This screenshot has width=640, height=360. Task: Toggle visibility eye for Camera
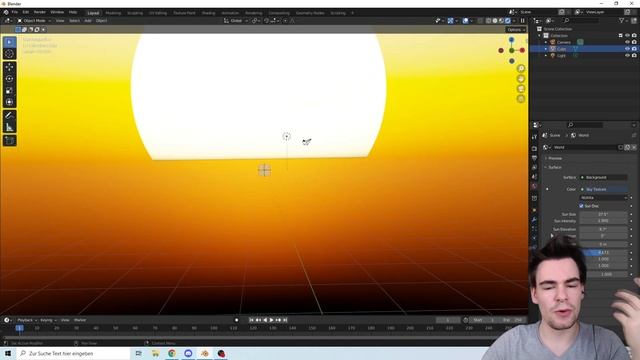click(x=627, y=42)
